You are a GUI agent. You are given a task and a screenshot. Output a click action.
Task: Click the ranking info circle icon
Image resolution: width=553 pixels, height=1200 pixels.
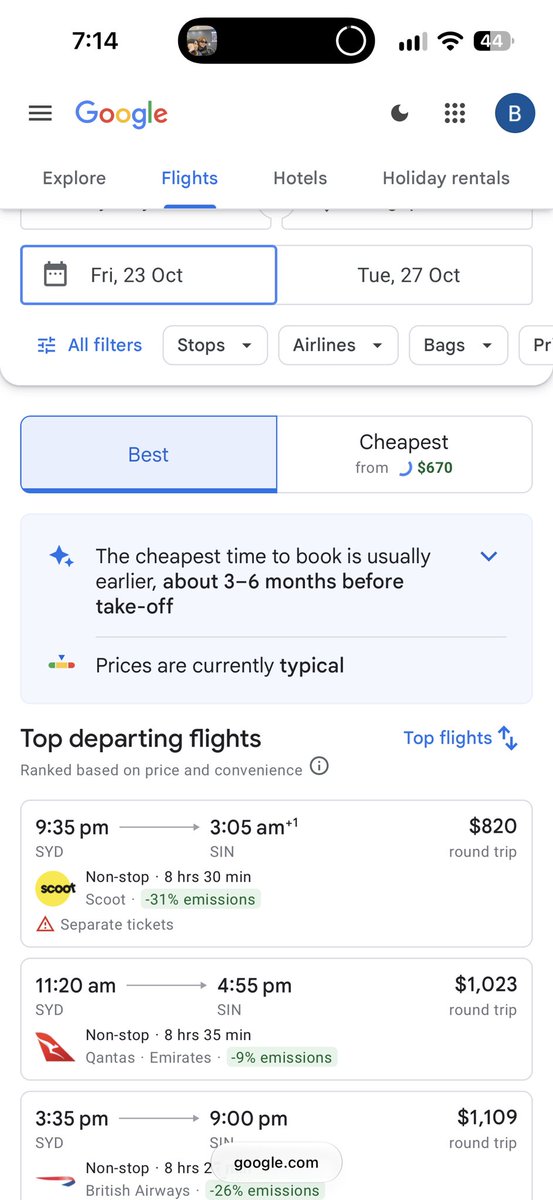point(319,767)
